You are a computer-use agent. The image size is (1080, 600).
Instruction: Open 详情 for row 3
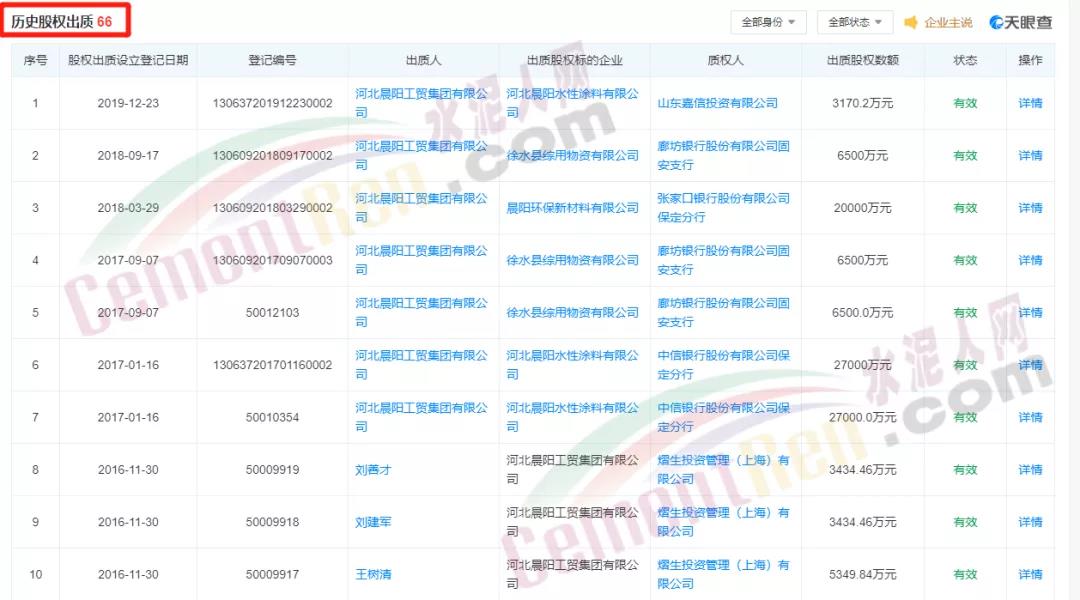click(1030, 208)
